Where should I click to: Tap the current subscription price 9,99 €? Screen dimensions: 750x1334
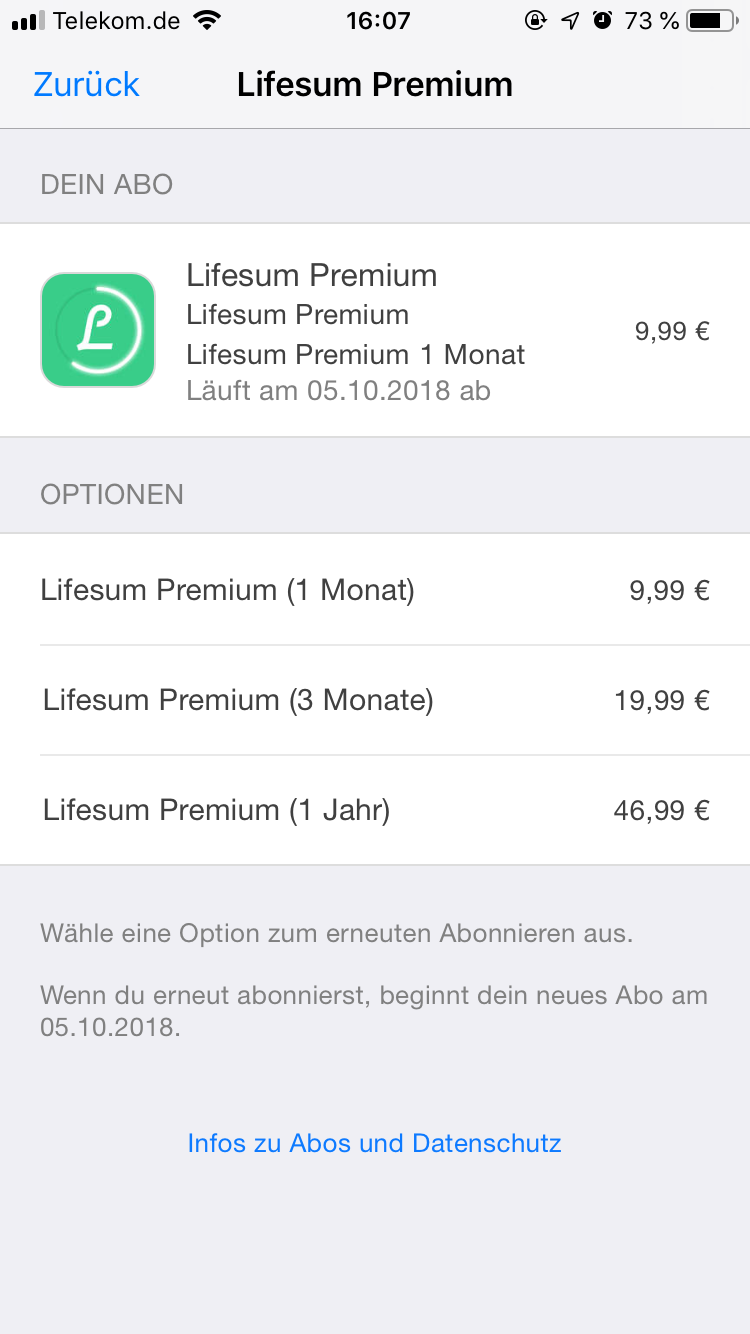(x=672, y=331)
